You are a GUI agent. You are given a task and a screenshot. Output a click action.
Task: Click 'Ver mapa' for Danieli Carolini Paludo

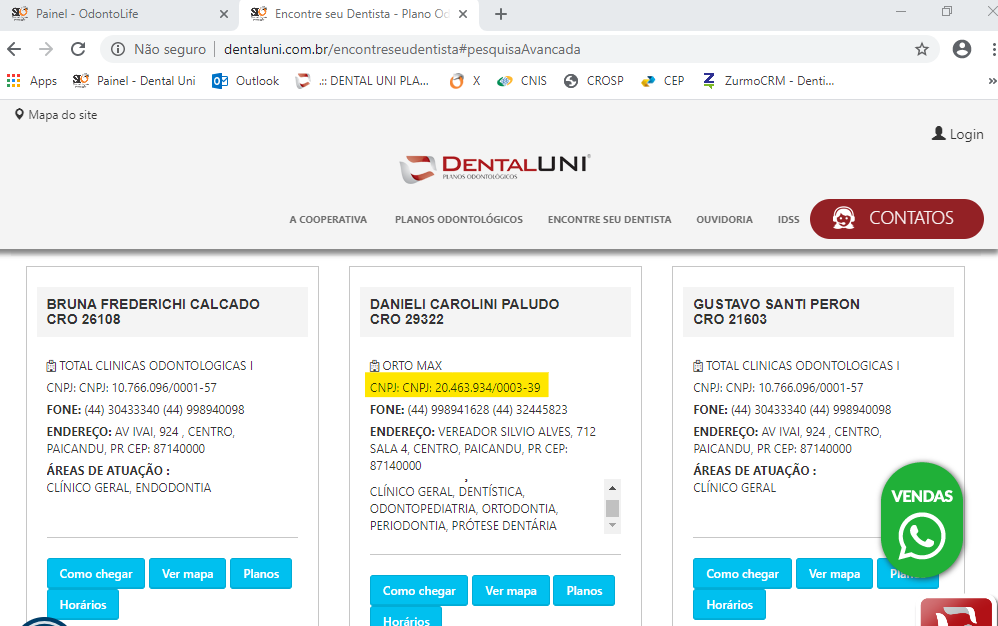[x=511, y=591]
